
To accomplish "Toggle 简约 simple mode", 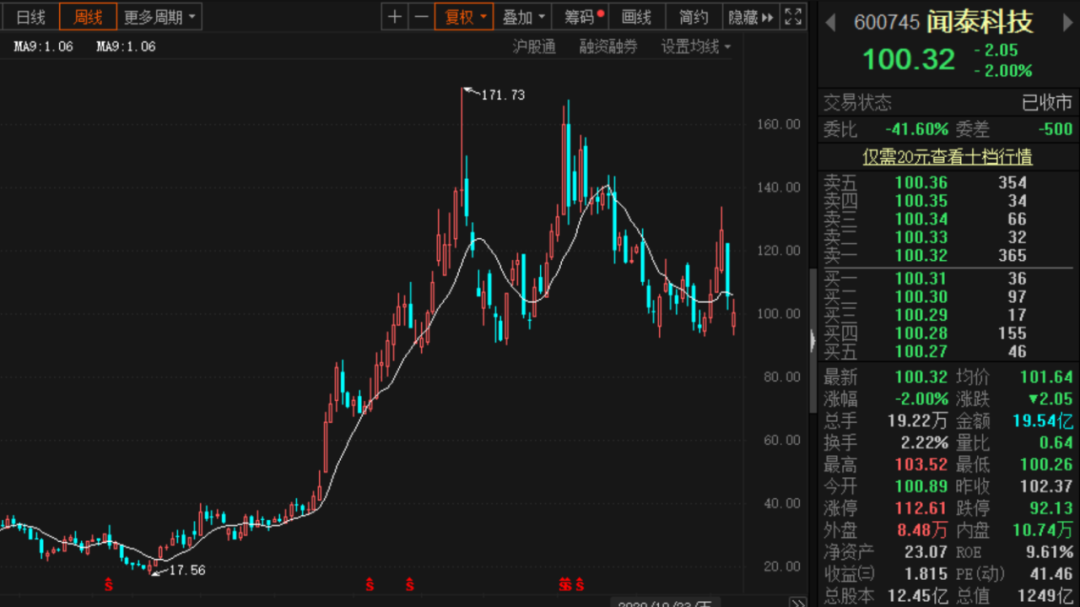I will 693,17.
